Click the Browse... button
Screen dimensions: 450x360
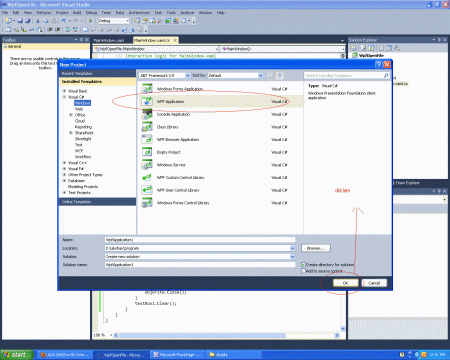316,248
